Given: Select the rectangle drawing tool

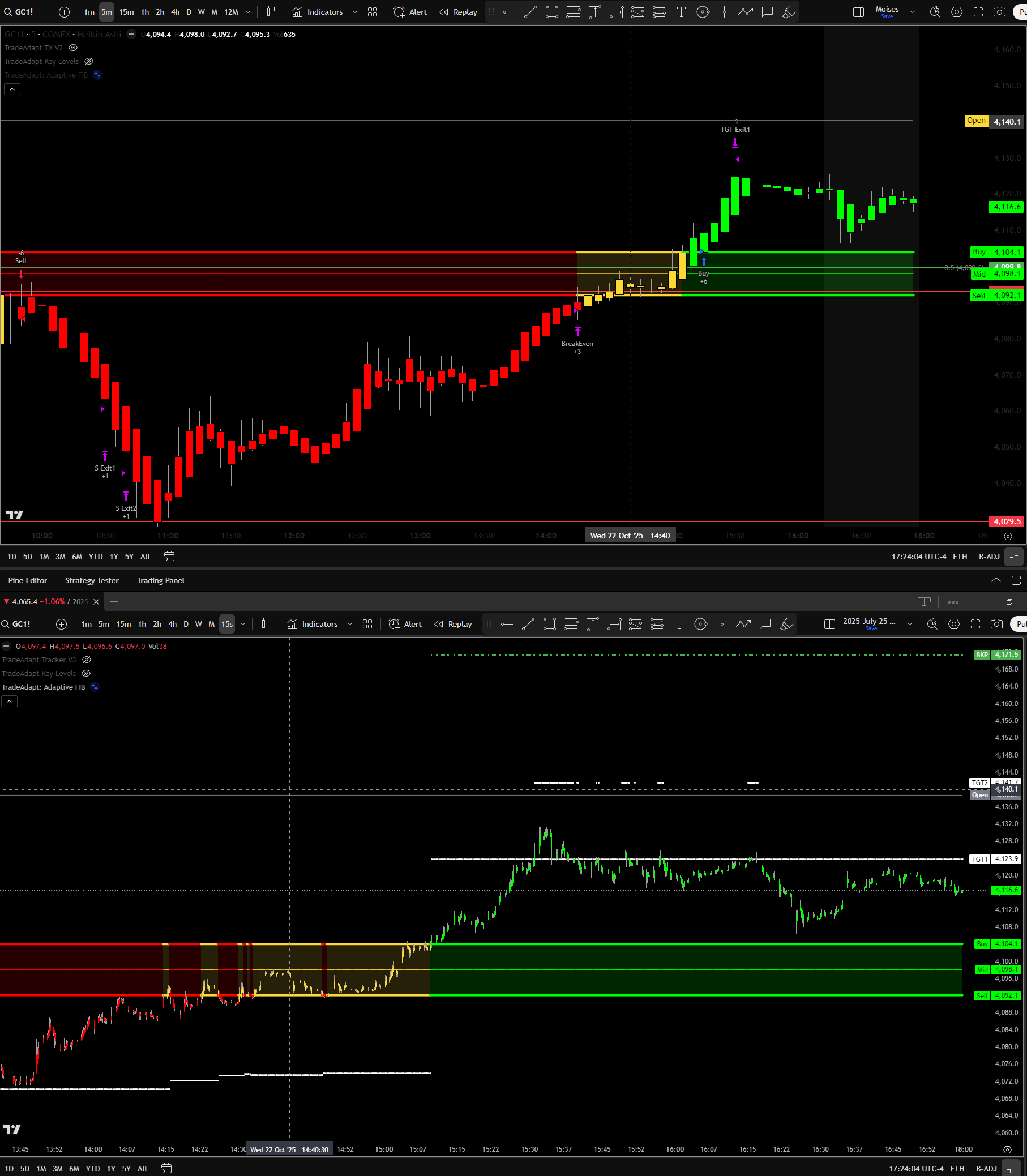Looking at the screenshot, I should [552, 11].
